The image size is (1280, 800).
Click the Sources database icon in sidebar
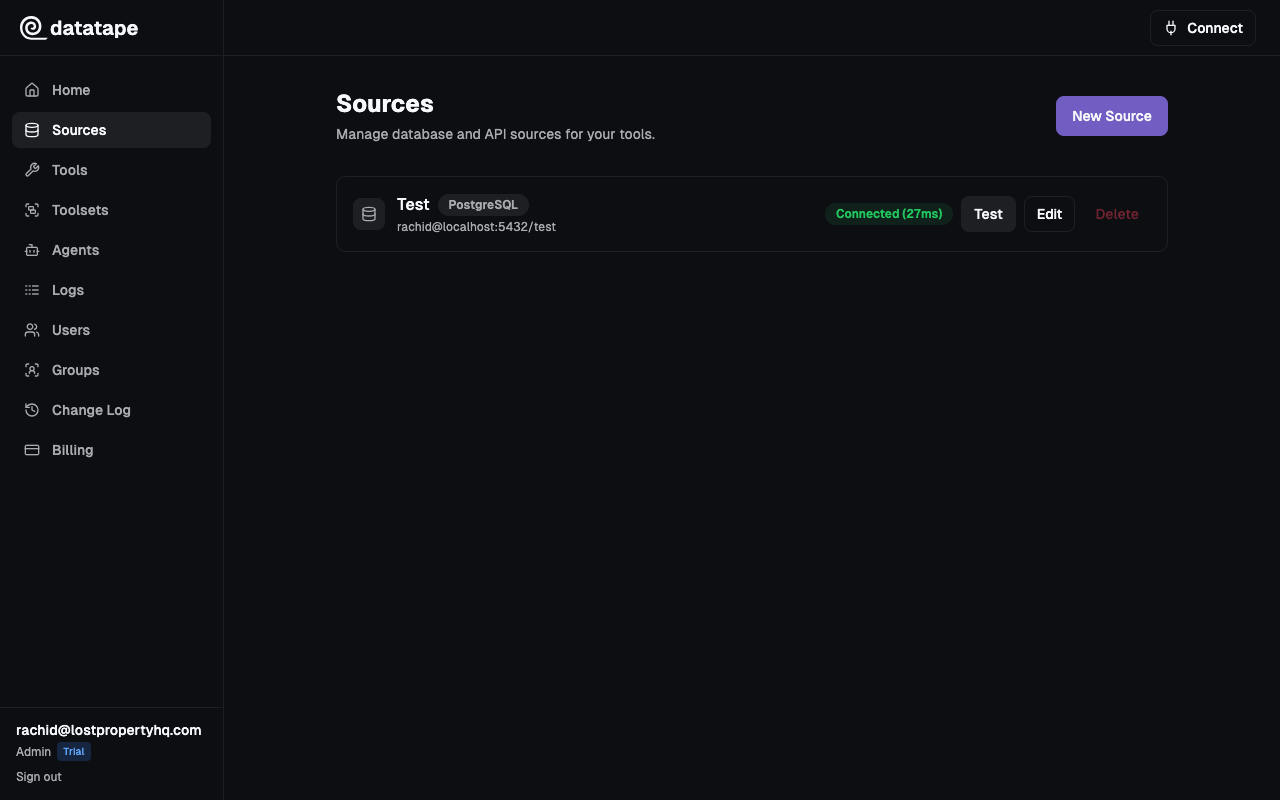click(x=32, y=130)
